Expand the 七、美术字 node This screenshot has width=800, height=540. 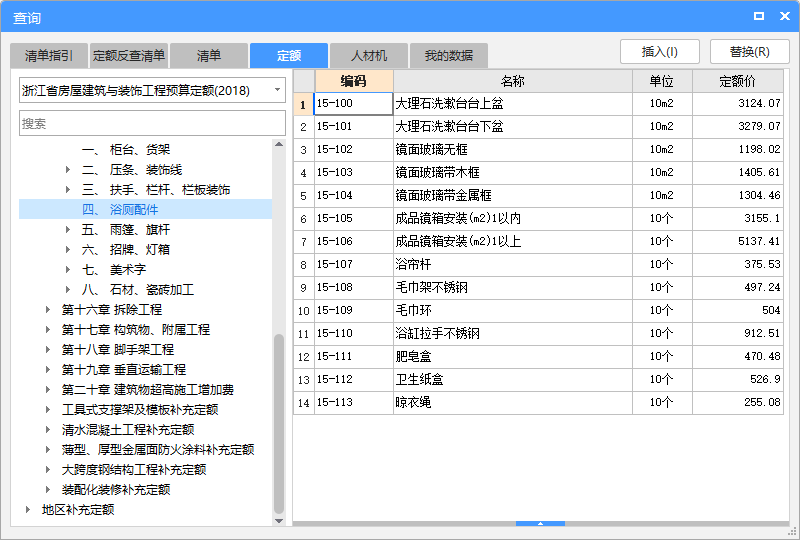tap(68, 269)
